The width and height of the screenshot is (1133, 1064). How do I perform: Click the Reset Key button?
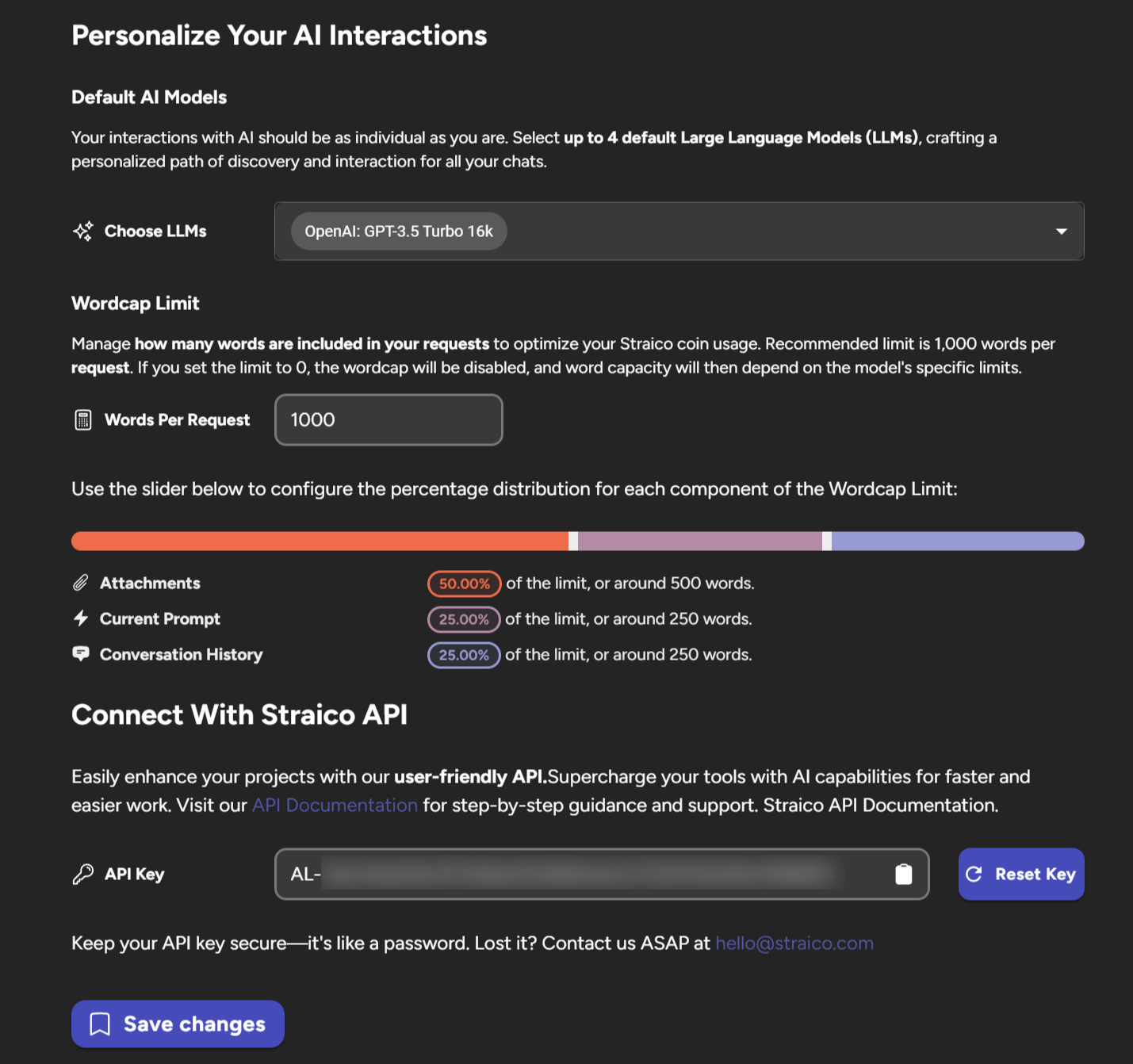pyautogui.click(x=1021, y=874)
